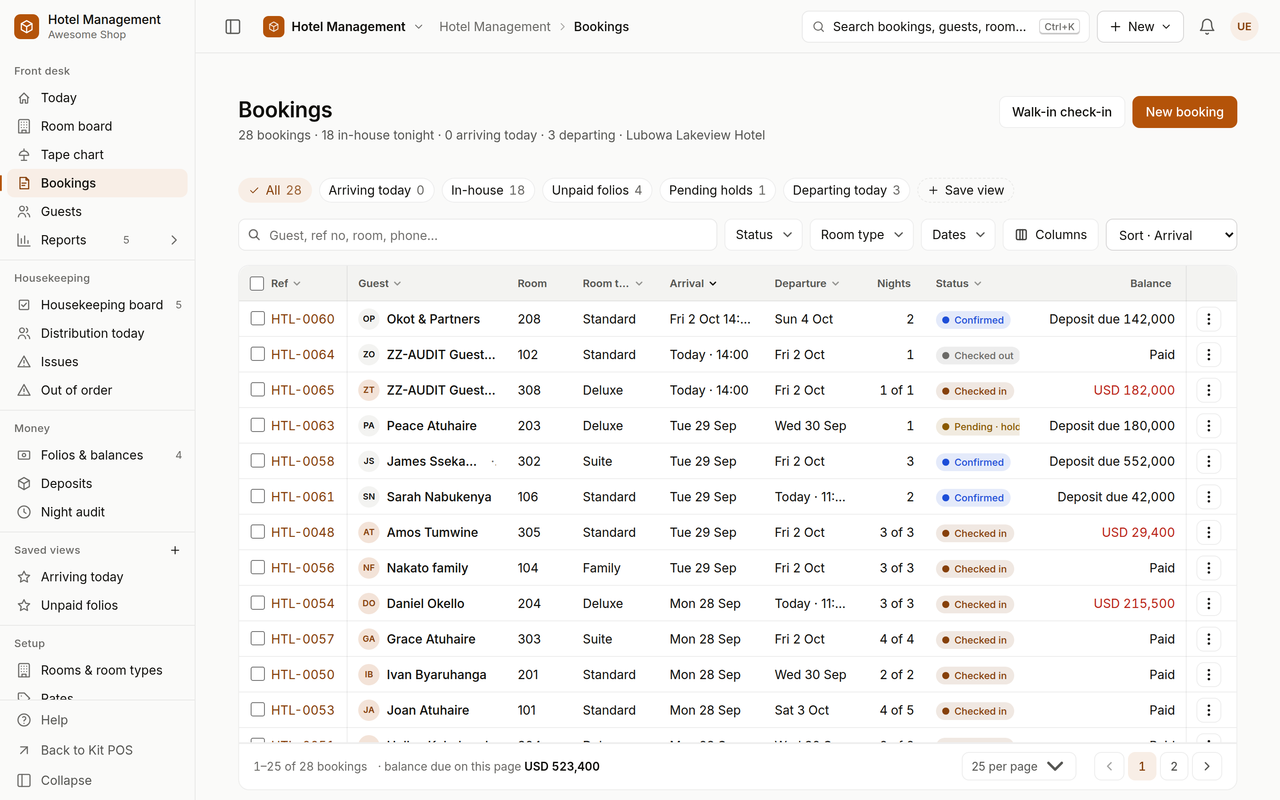Select all bookings header checkbox
This screenshot has height=800, width=1280.
257,283
